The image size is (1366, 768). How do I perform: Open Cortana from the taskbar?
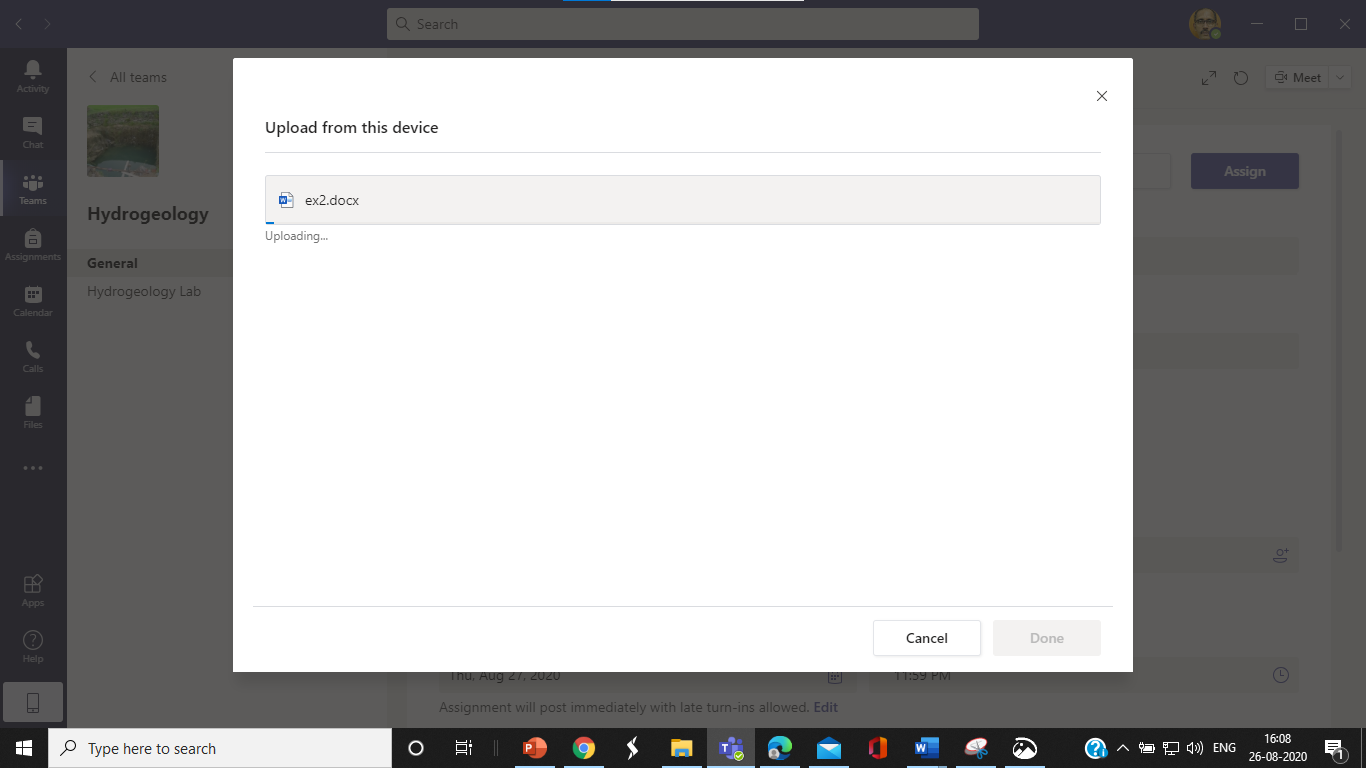416,748
